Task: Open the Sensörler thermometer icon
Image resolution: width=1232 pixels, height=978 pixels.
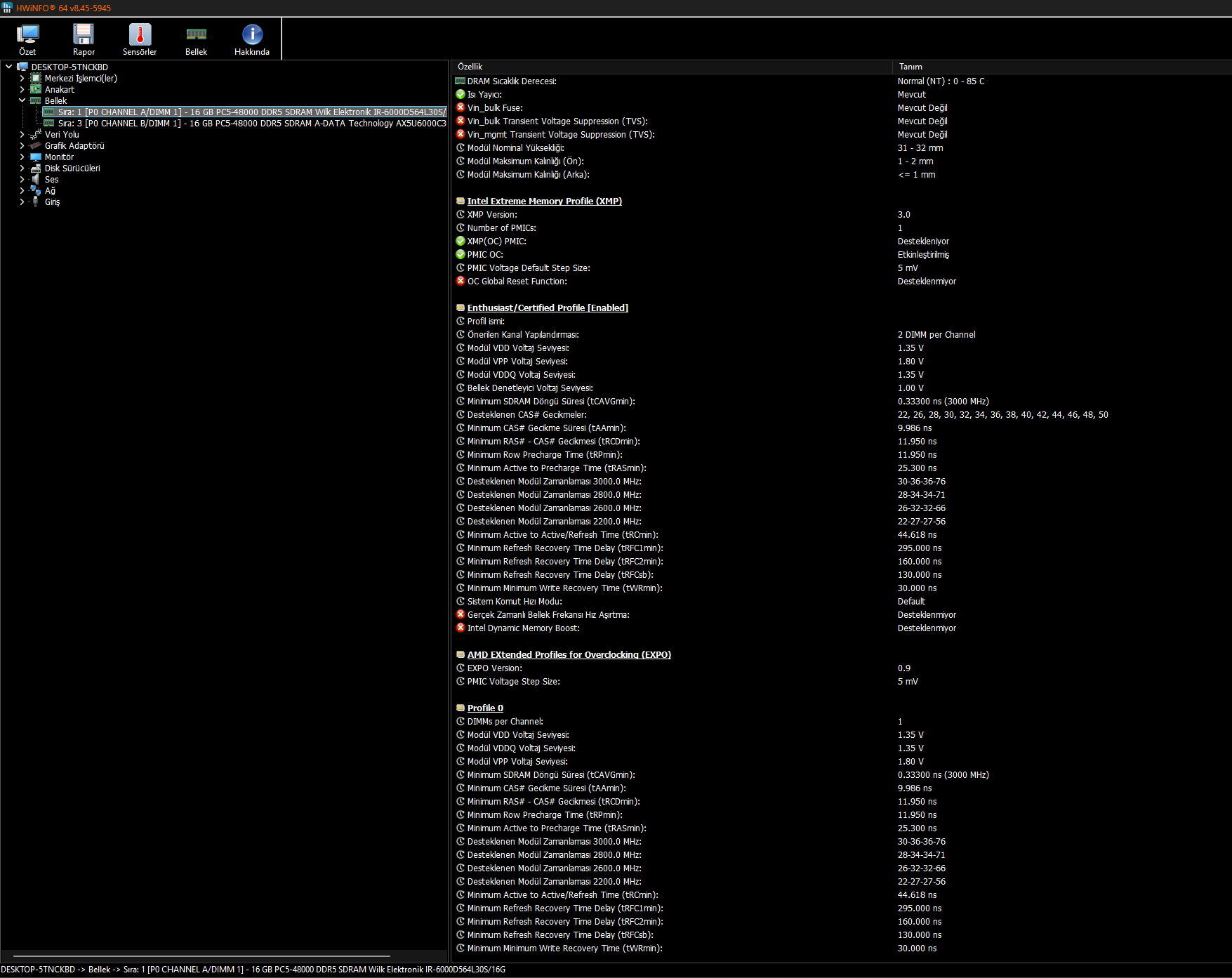Action: (x=140, y=34)
